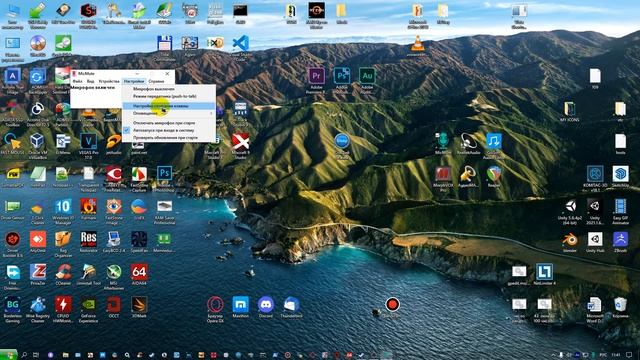Enable Отключать микрофон при старте
Viewport: 640px width, 360px height.
click(x=169, y=123)
